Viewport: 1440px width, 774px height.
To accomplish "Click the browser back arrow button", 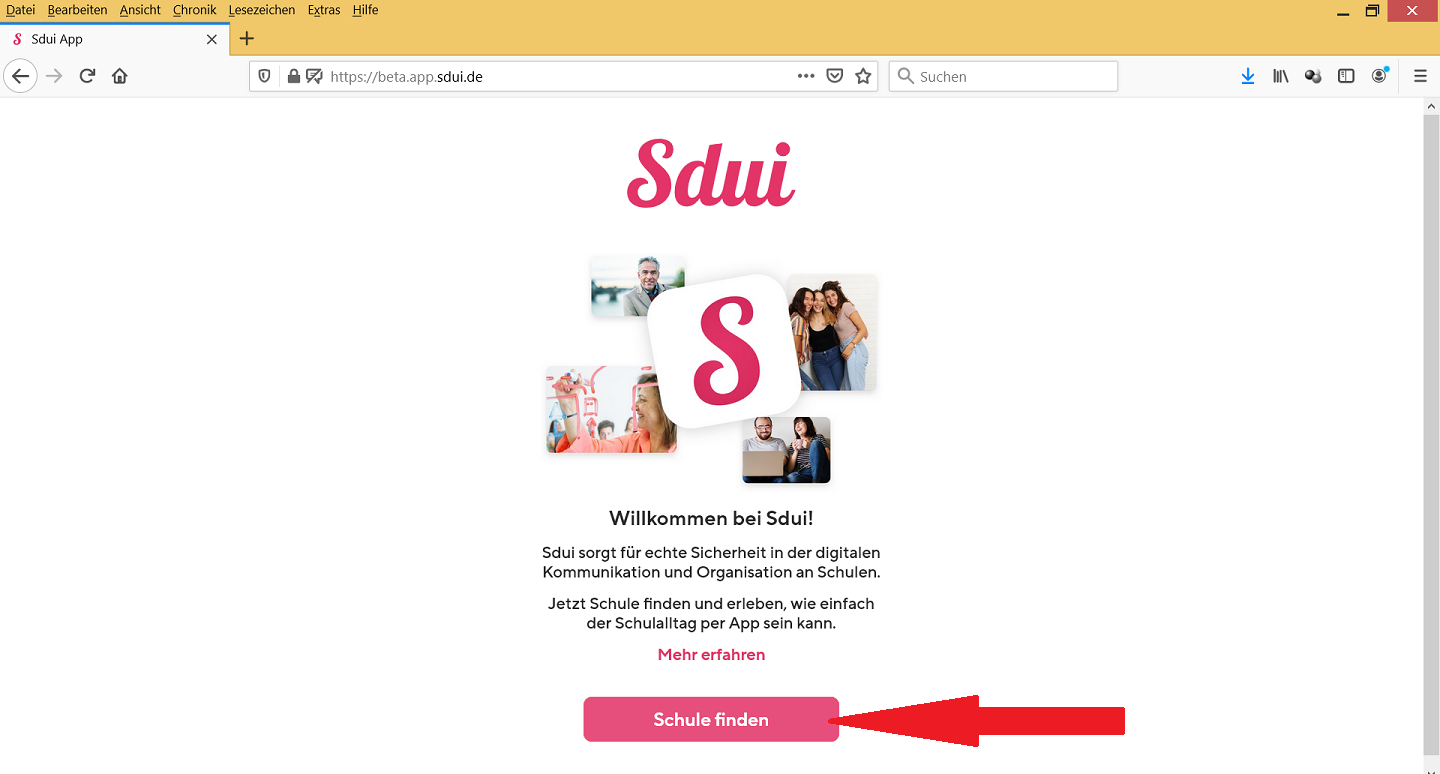I will coord(20,76).
